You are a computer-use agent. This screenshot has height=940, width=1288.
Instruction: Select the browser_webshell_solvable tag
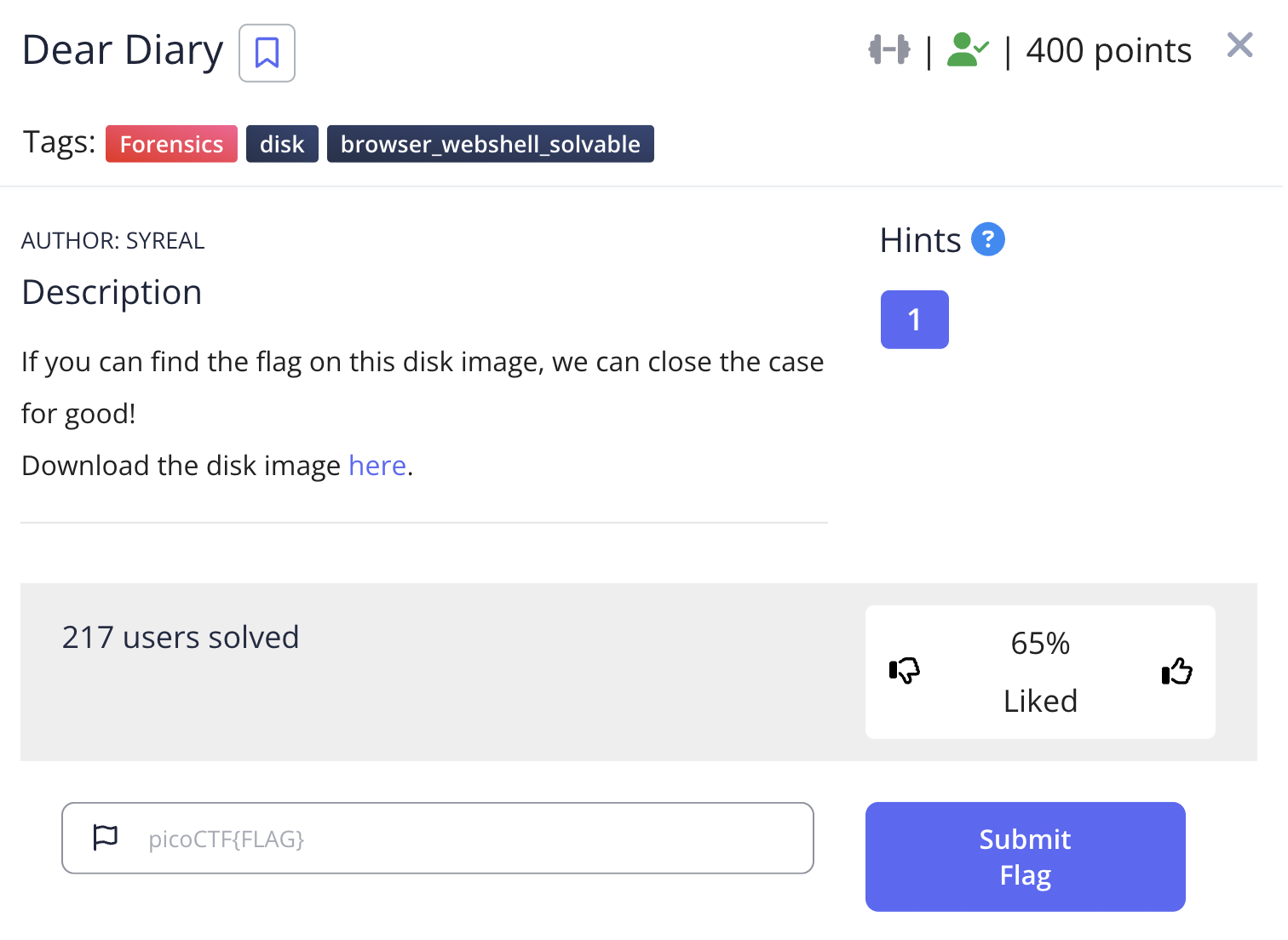point(490,144)
